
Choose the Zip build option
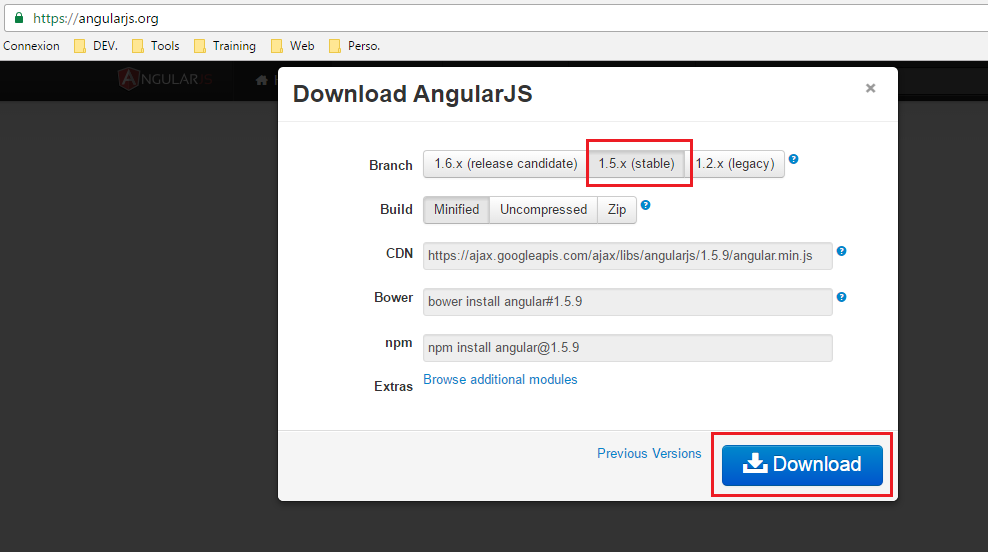click(617, 209)
